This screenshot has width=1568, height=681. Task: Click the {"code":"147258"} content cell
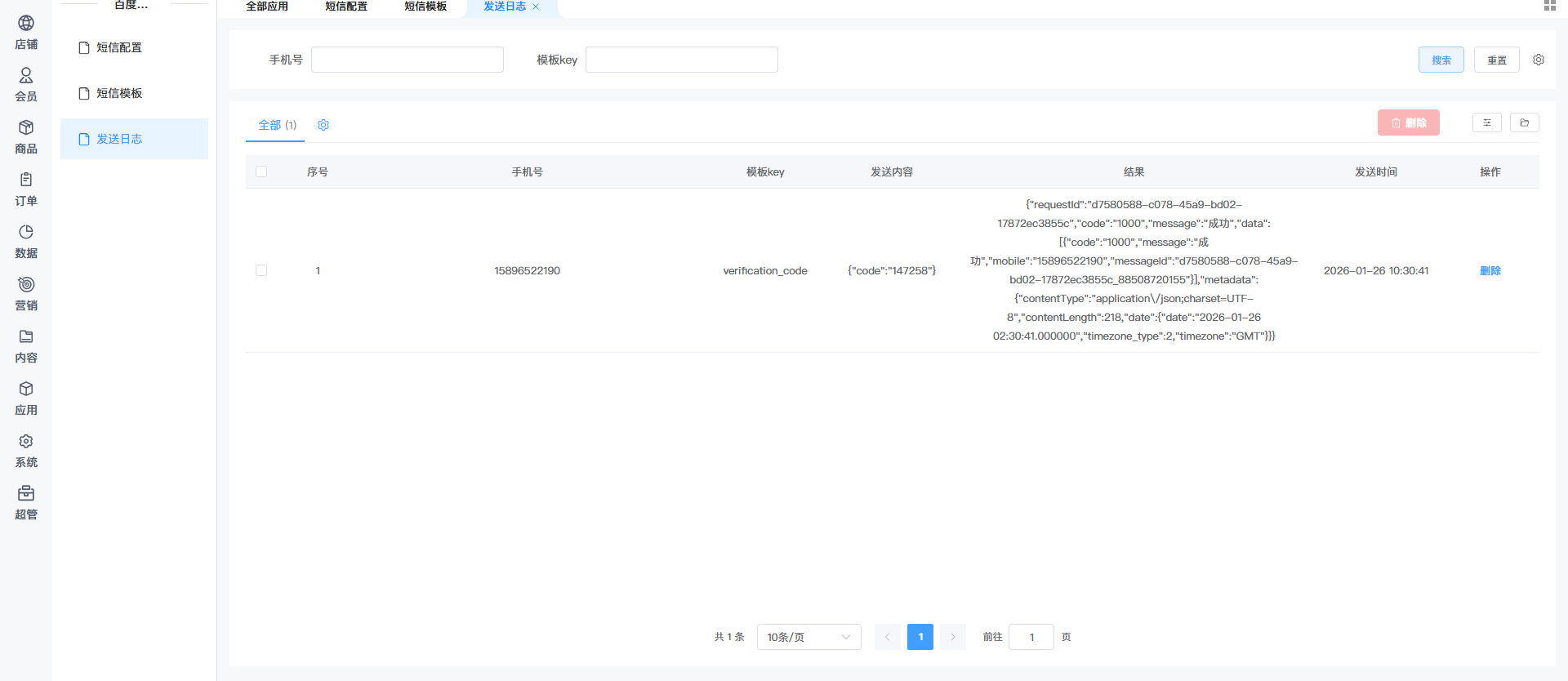892,270
